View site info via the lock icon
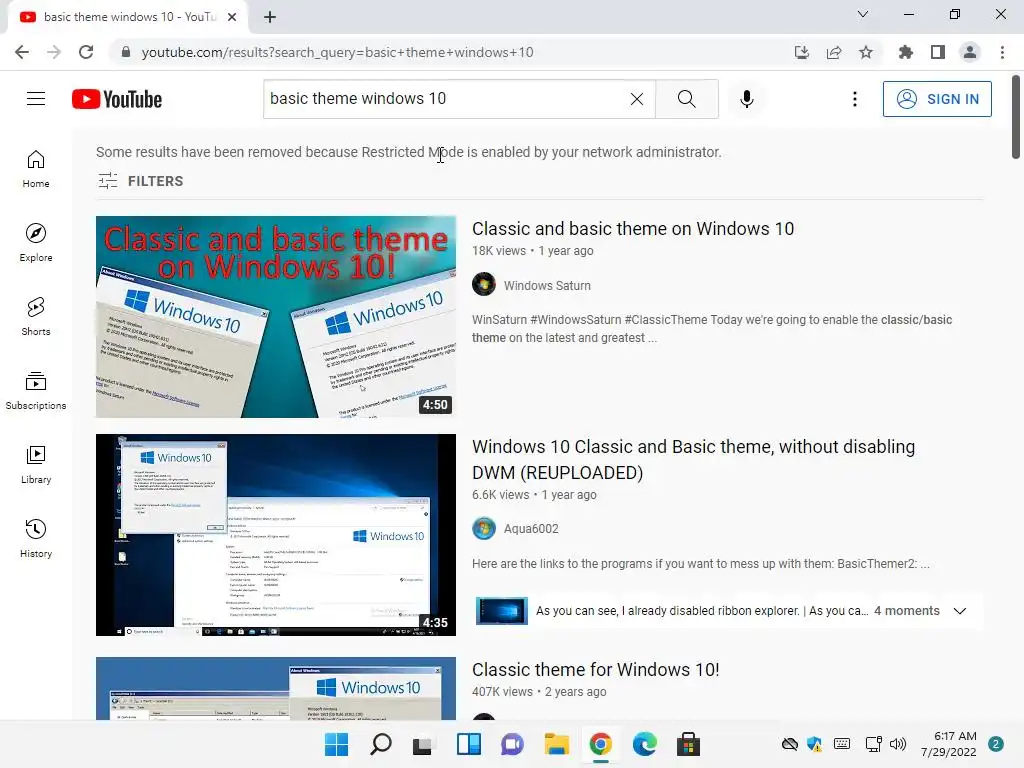The image size is (1024, 768). [x=126, y=52]
